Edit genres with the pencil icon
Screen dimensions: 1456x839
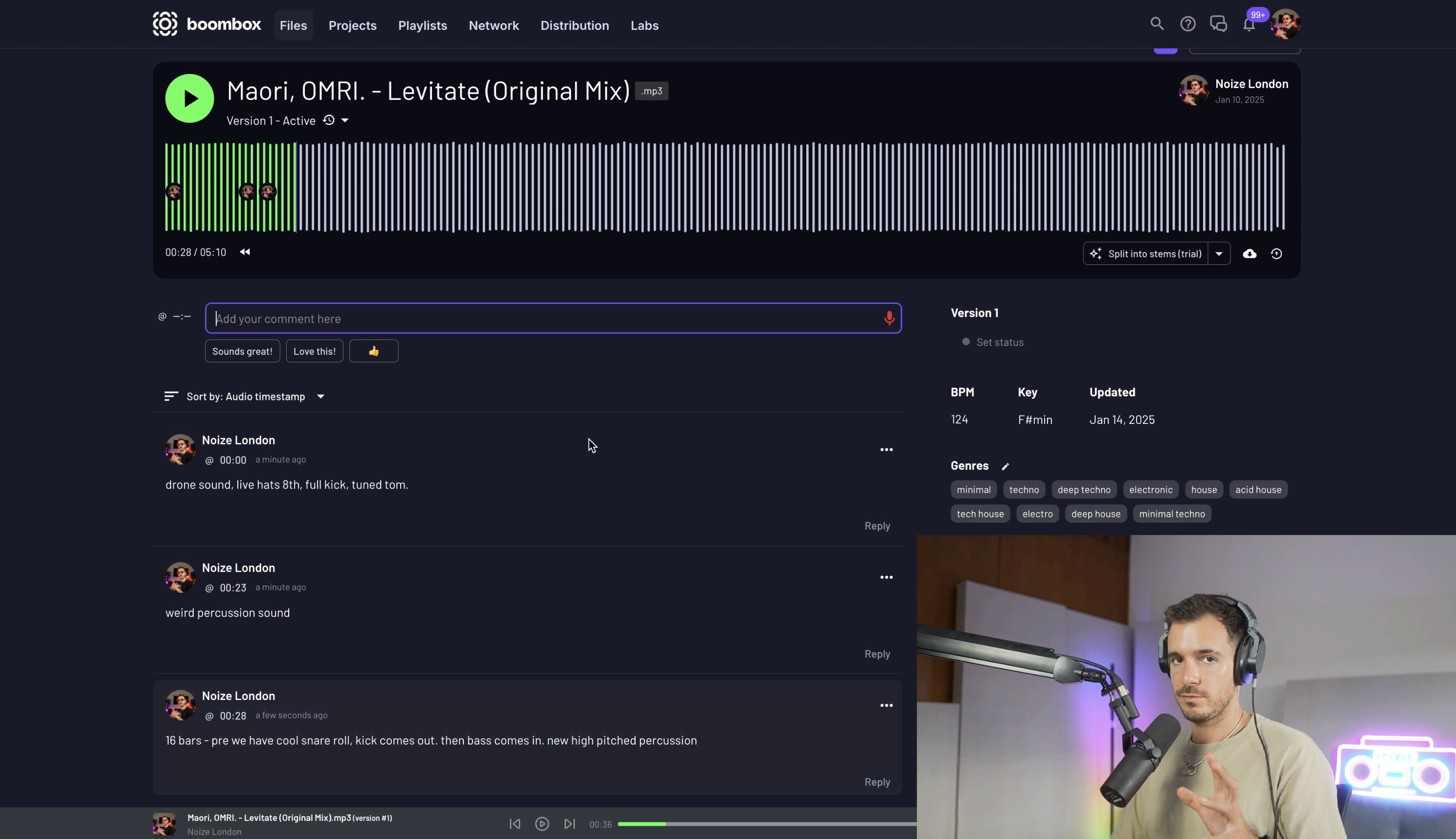coord(1005,466)
